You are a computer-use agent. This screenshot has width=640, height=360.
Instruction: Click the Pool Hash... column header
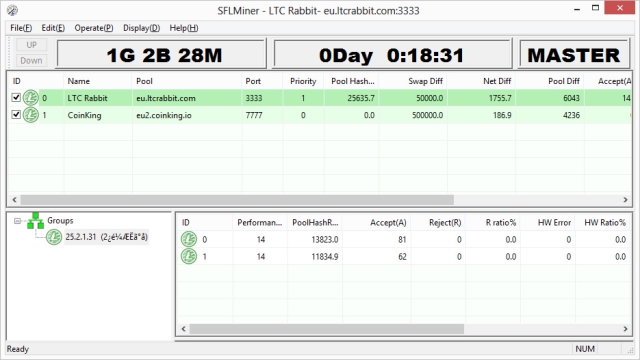coord(351,81)
